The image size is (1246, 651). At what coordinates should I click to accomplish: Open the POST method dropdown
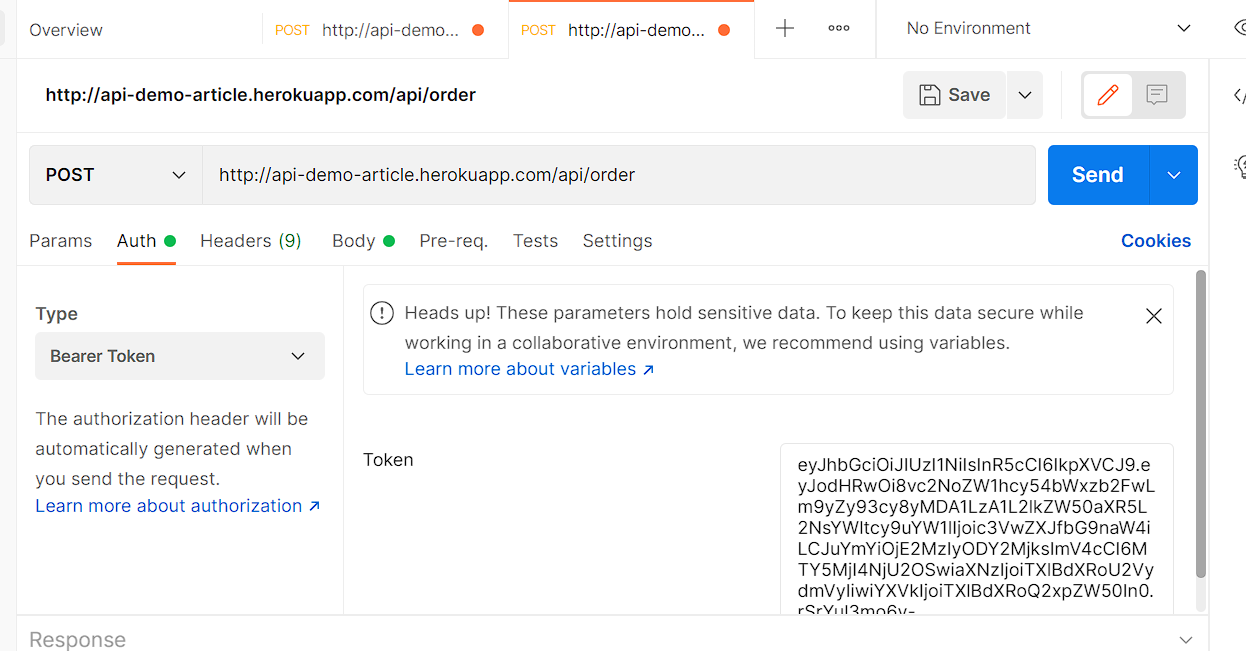tap(116, 175)
